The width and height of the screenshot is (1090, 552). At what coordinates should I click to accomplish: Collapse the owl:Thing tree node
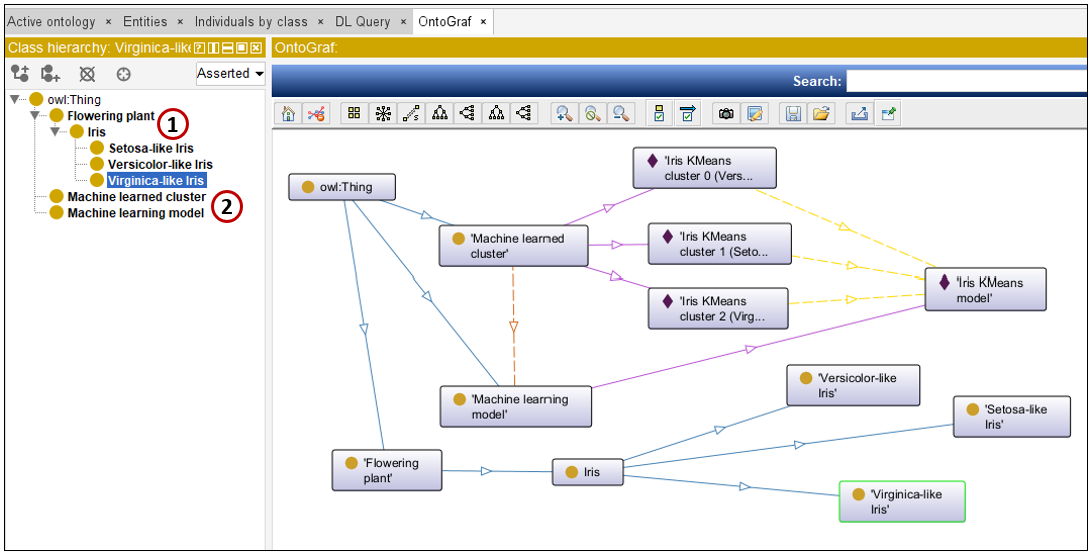(x=15, y=99)
